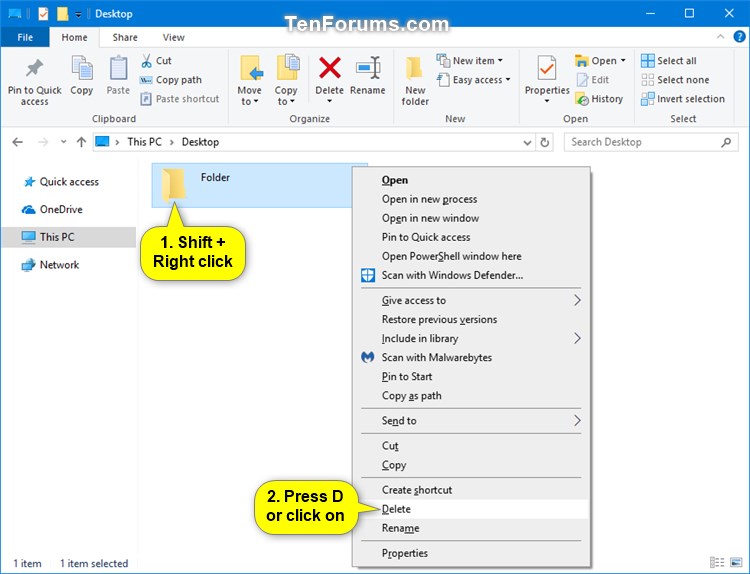Click Copy path in the ribbon
The height and width of the screenshot is (574, 750).
click(x=171, y=80)
